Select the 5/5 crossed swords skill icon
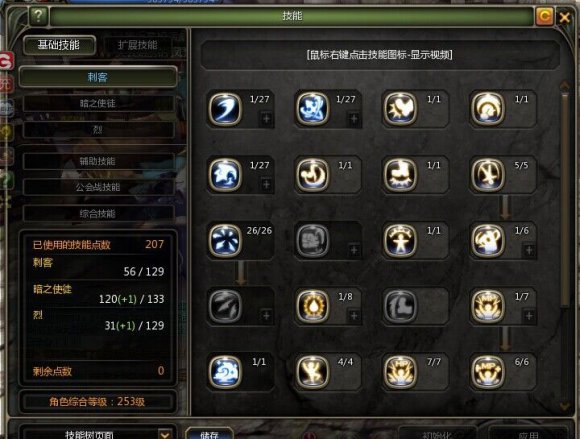Screen dimensions: 580x439 tap(488, 175)
